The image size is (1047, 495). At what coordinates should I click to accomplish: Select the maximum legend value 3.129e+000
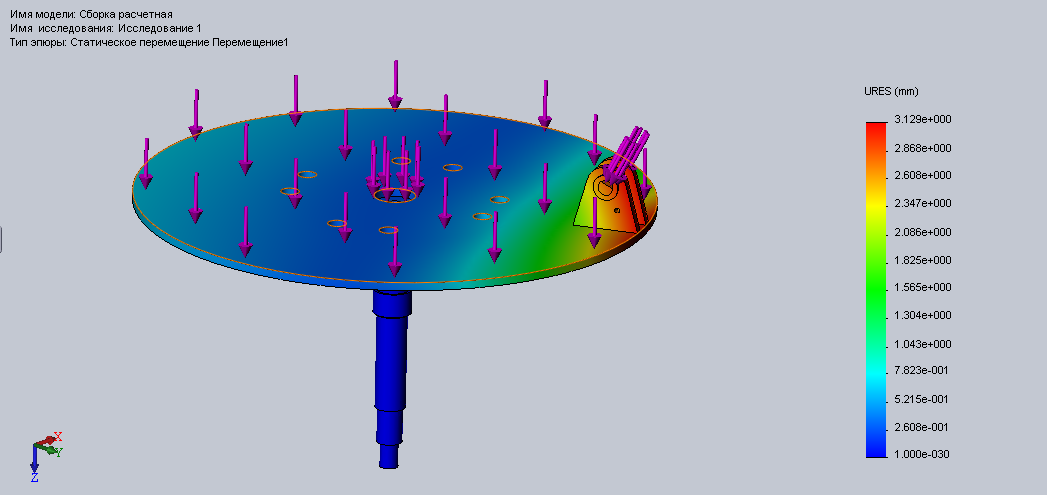[922, 119]
